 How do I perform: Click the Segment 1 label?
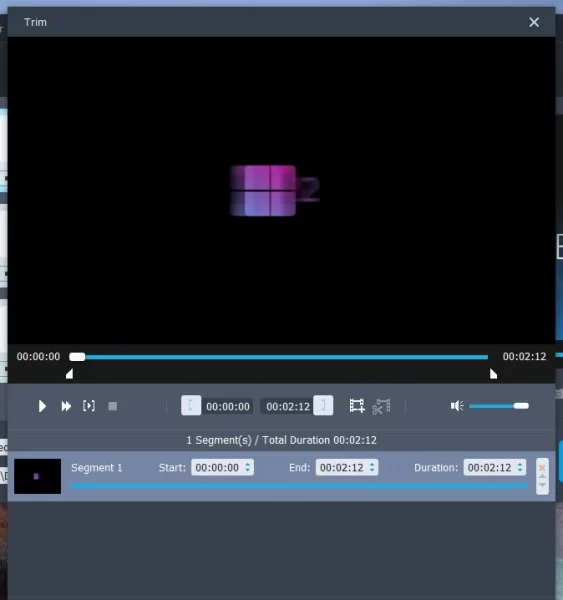(x=96, y=468)
